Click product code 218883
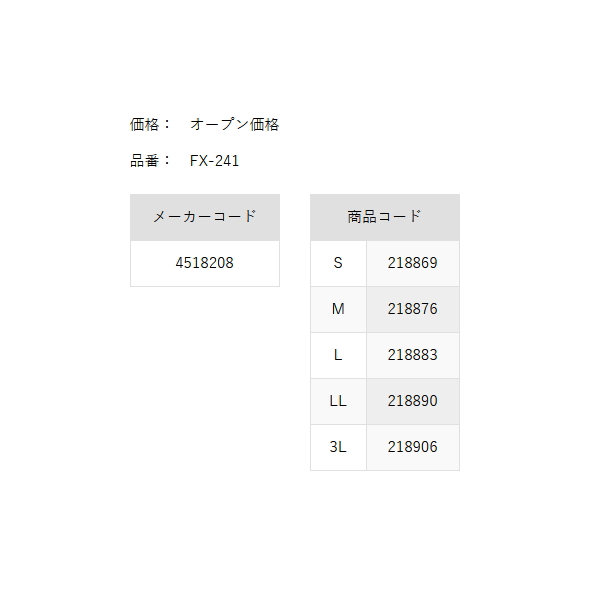This screenshot has width=600, height=600. tap(413, 355)
